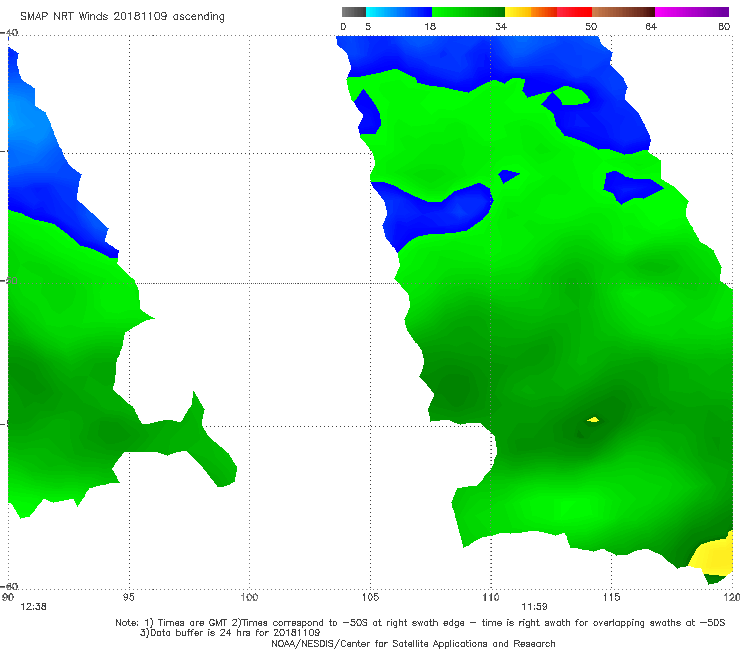This screenshot has height=650, width=740.
Task: Click the title 'SMAP NRT Winds 20181109 ascending'
Action: coord(122,17)
